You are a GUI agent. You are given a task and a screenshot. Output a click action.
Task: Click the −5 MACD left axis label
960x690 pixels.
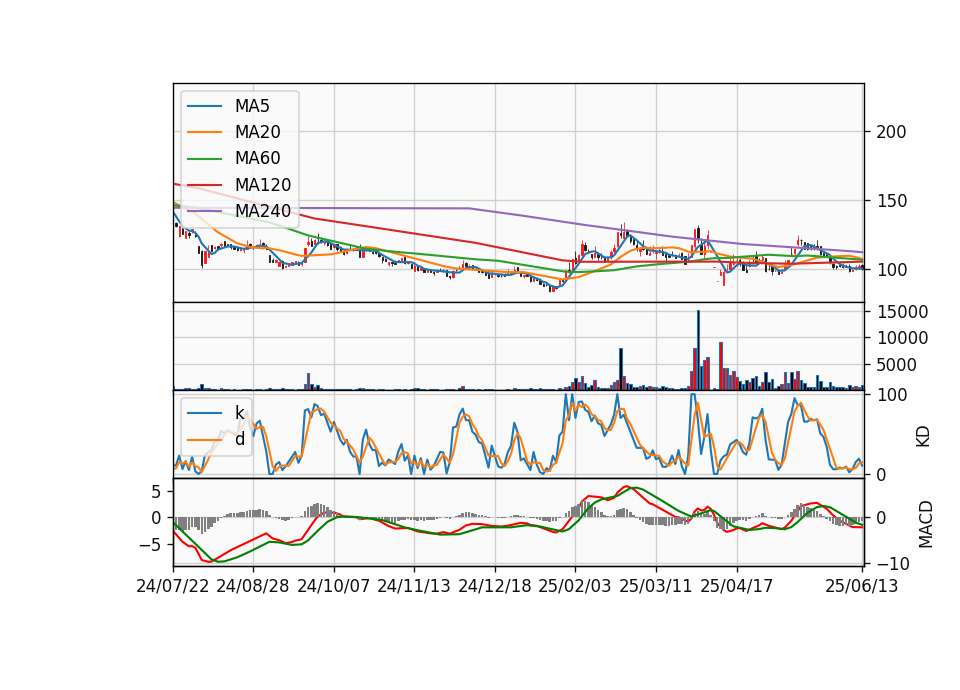coord(148,544)
